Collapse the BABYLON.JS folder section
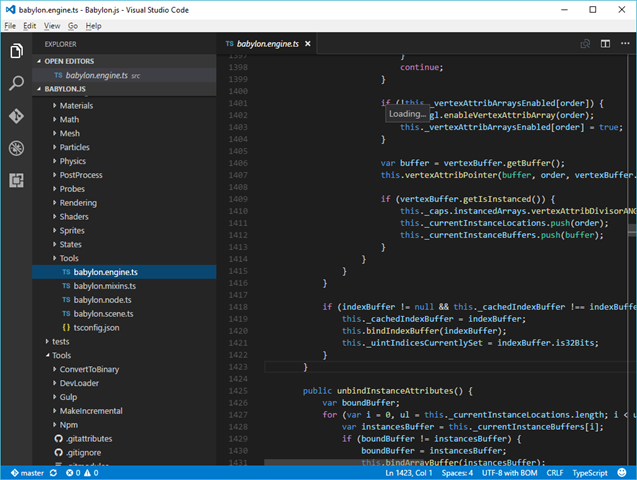 (x=124, y=89)
